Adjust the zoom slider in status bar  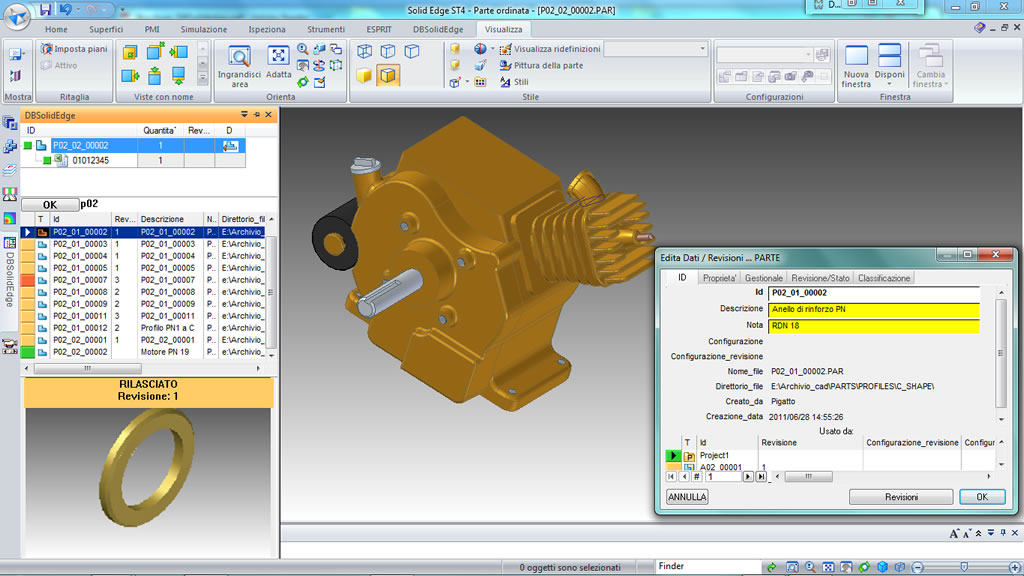[x=965, y=568]
